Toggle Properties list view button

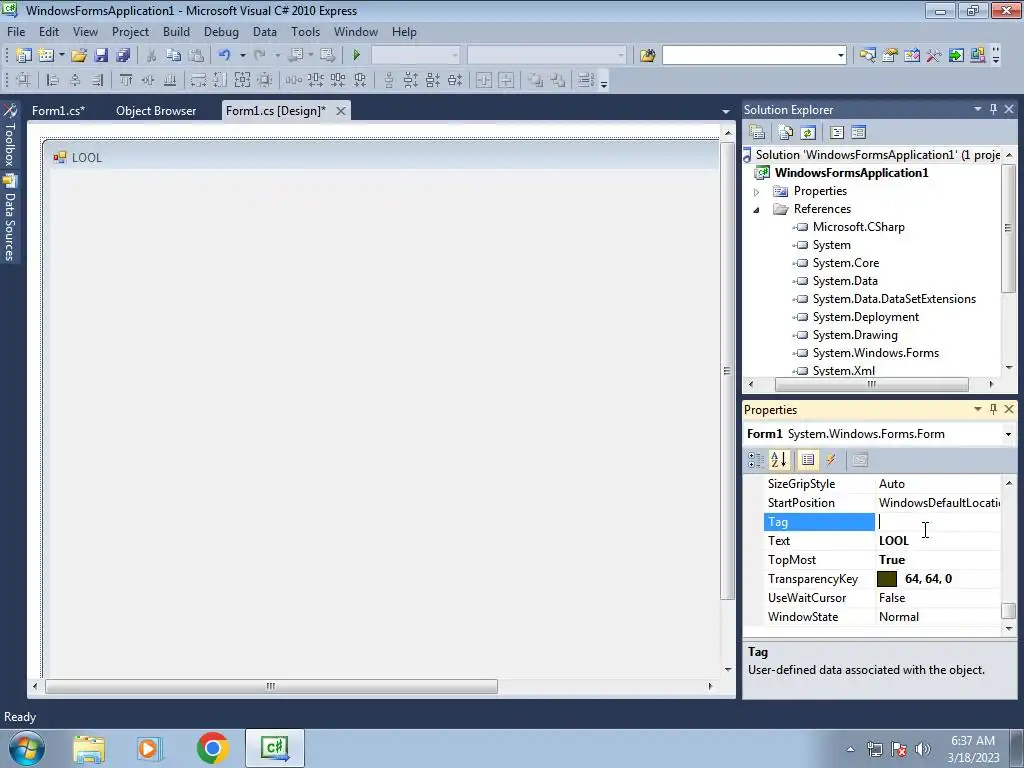click(808, 460)
